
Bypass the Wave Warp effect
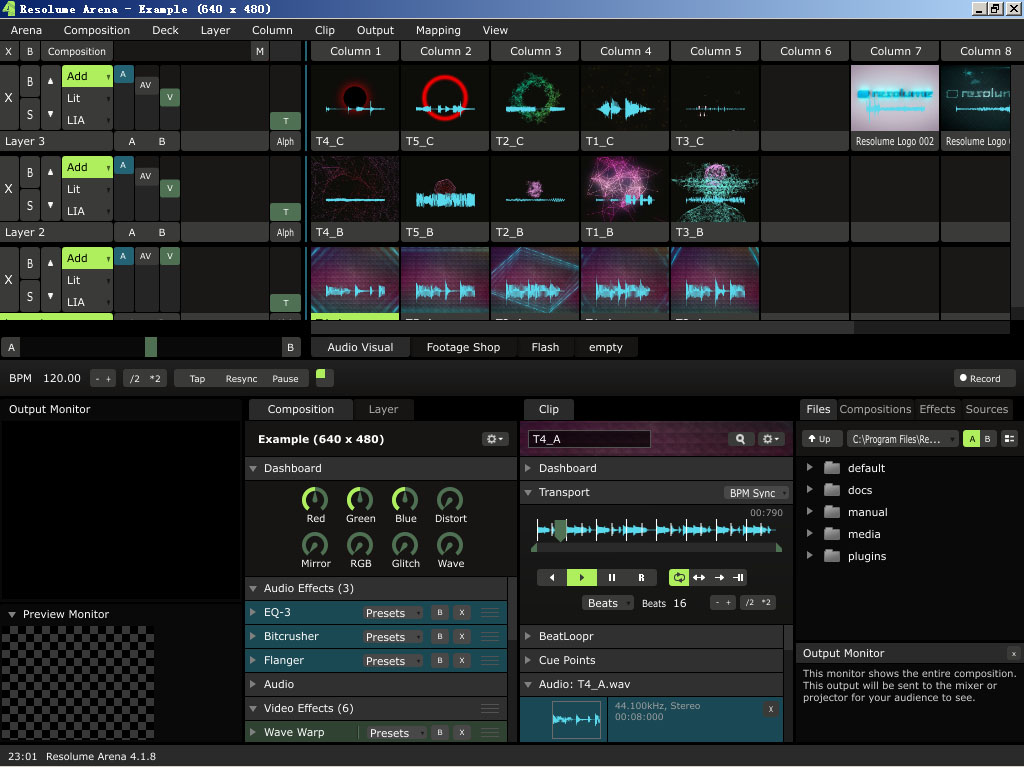click(440, 733)
